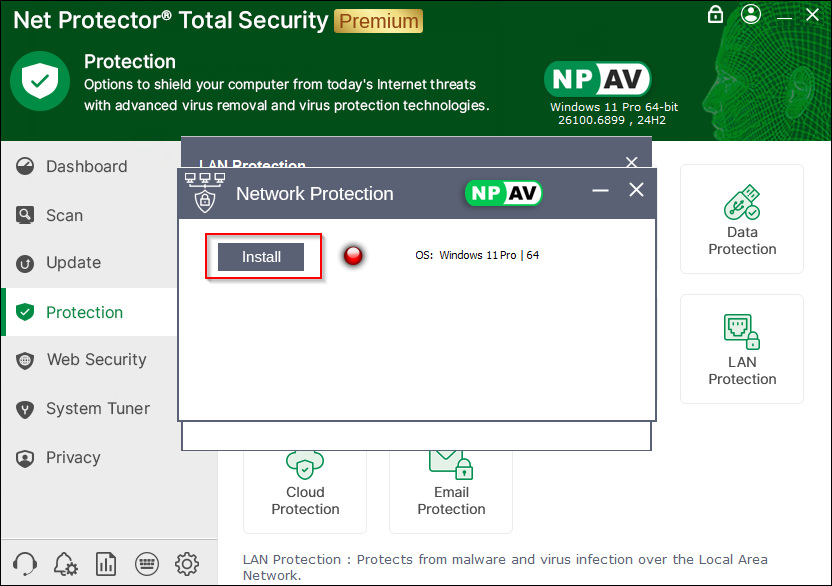
Task: Select Scan from the sidebar
Action: (64, 215)
